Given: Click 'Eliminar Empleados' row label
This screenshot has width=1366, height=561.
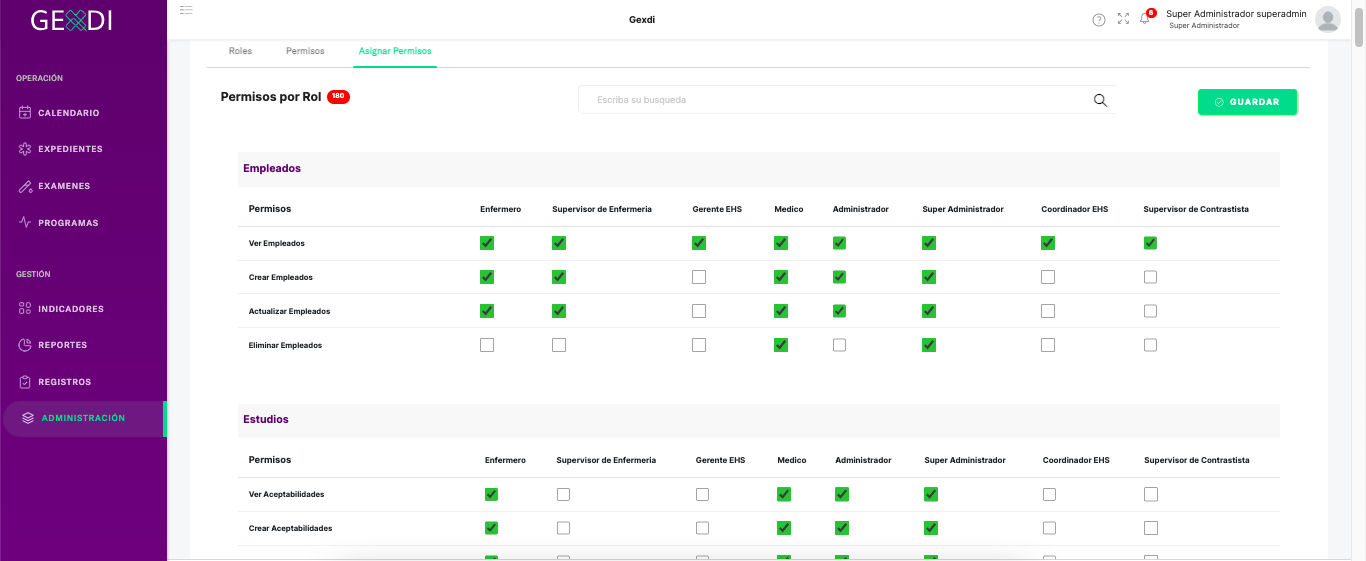Looking at the screenshot, I should (285, 345).
